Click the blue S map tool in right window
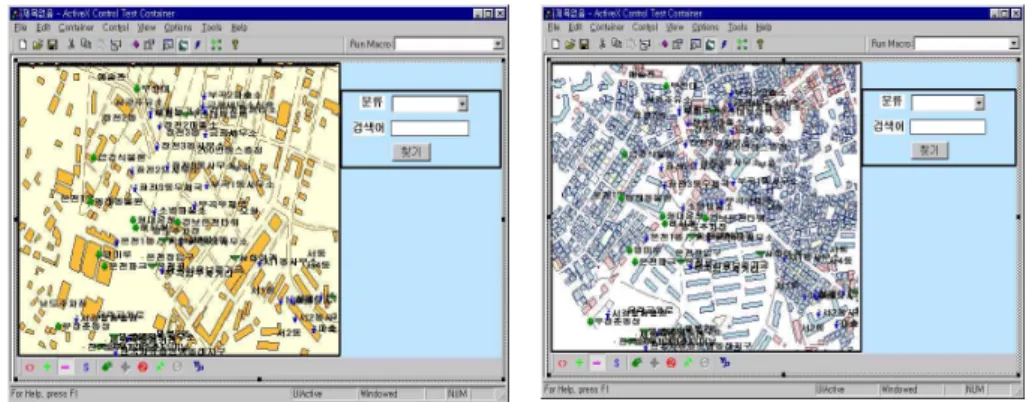Viewport: 1032px width, 402px height. (x=617, y=363)
